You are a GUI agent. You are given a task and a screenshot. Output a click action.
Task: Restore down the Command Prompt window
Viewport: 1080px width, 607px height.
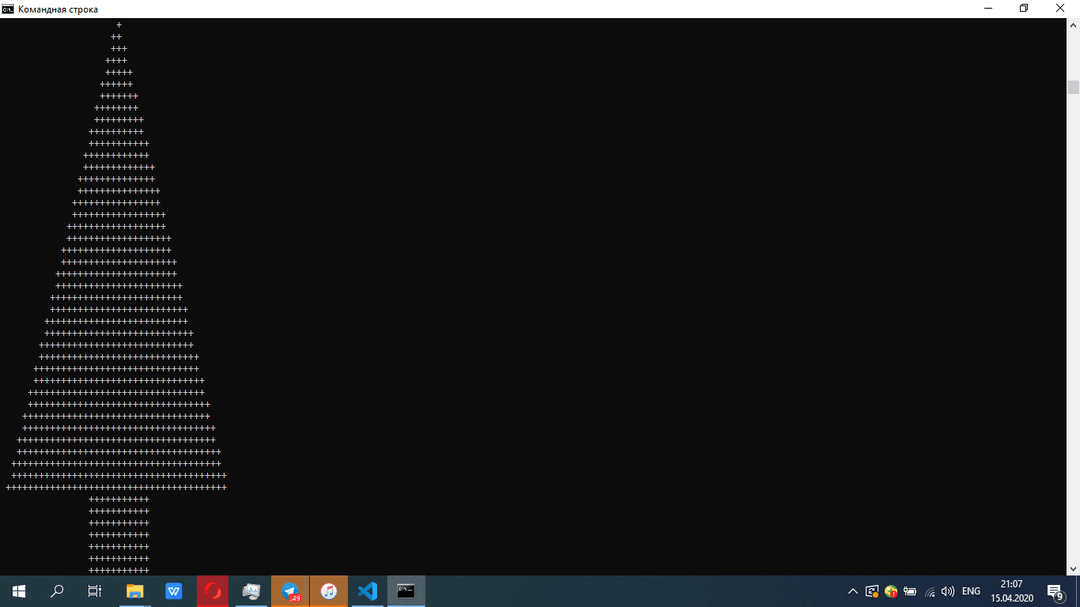coord(1023,9)
